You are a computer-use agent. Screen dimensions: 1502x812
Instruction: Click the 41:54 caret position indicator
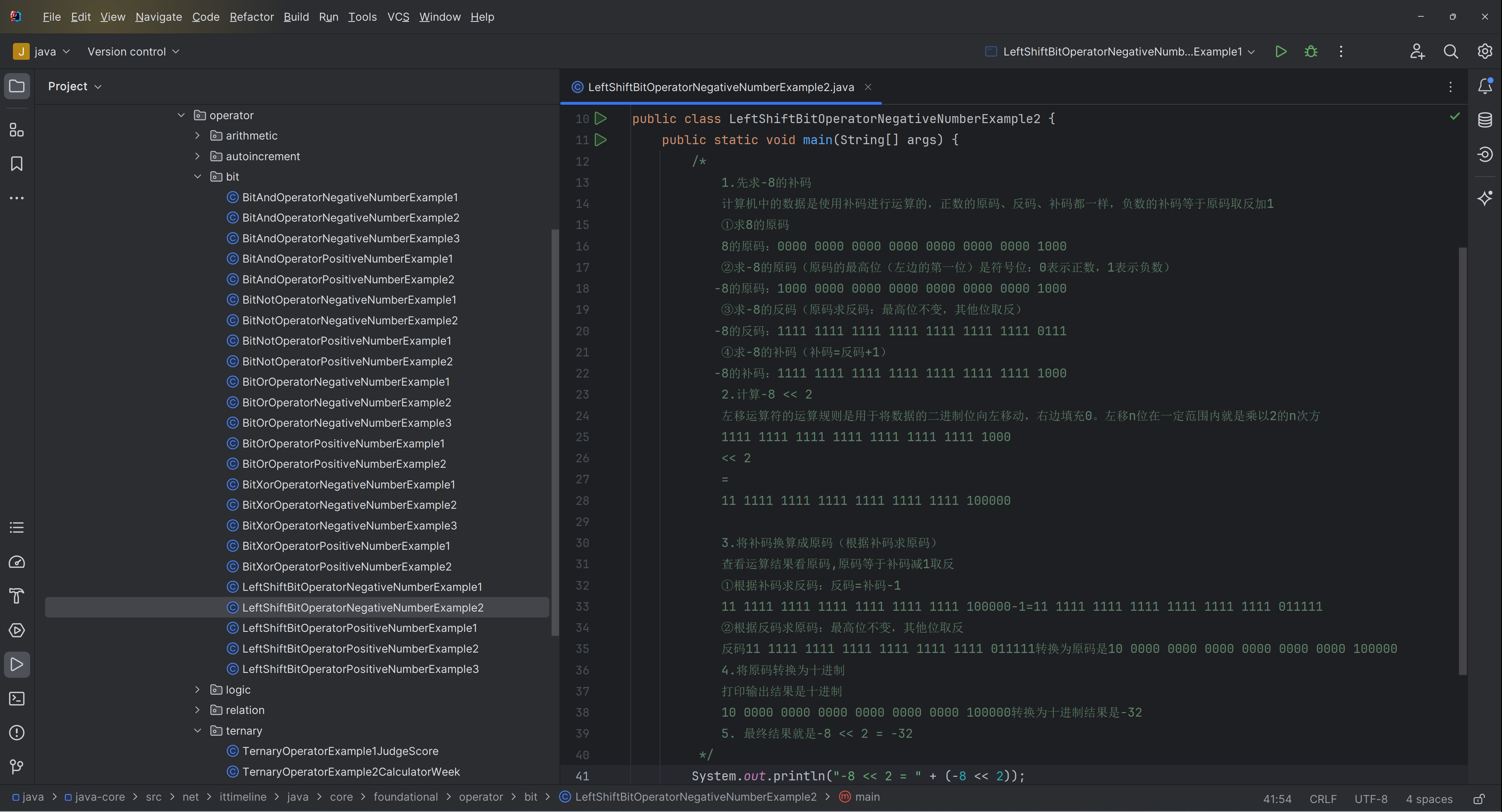(1277, 799)
